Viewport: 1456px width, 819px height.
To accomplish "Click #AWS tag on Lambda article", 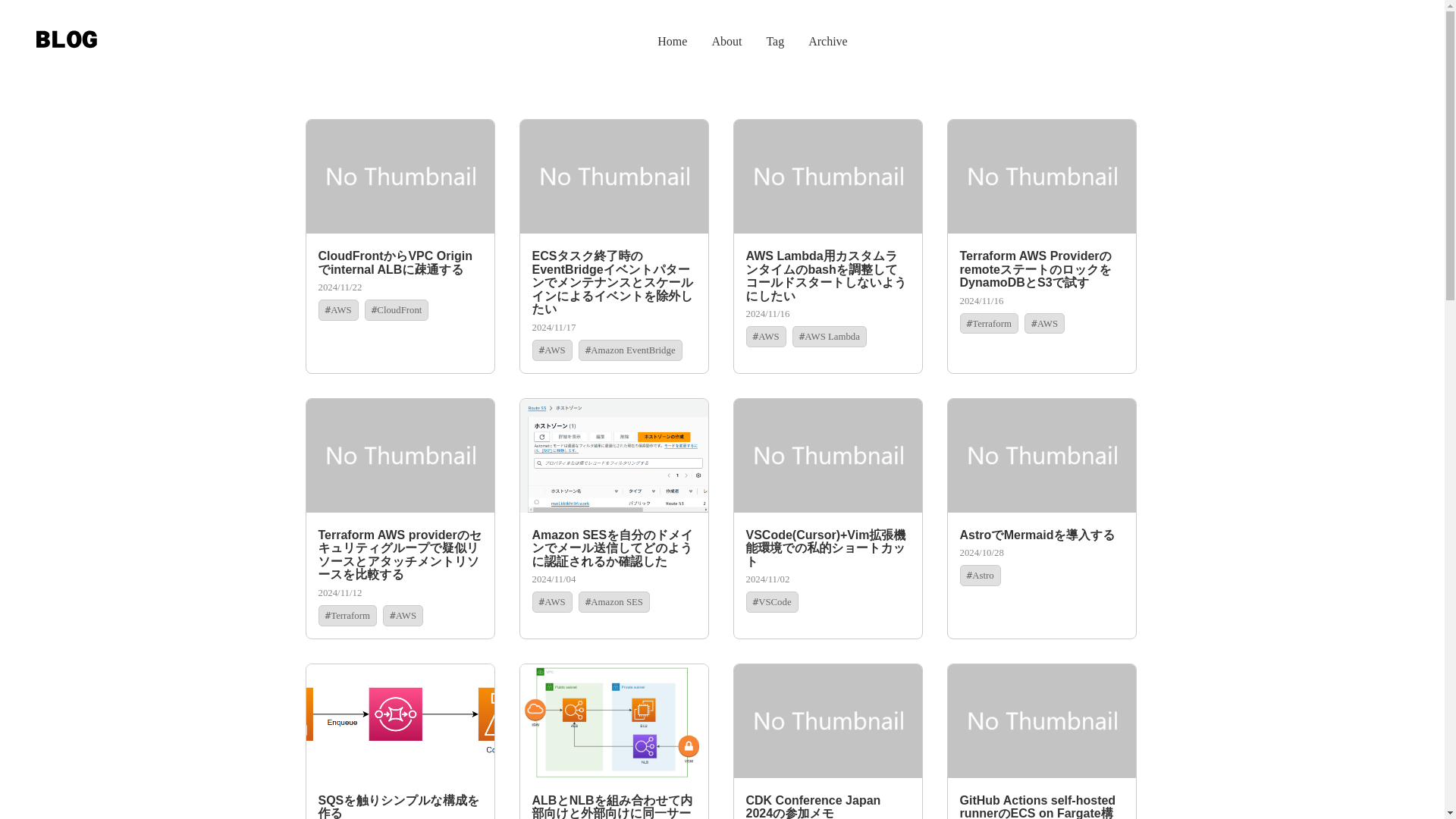I will tap(766, 337).
